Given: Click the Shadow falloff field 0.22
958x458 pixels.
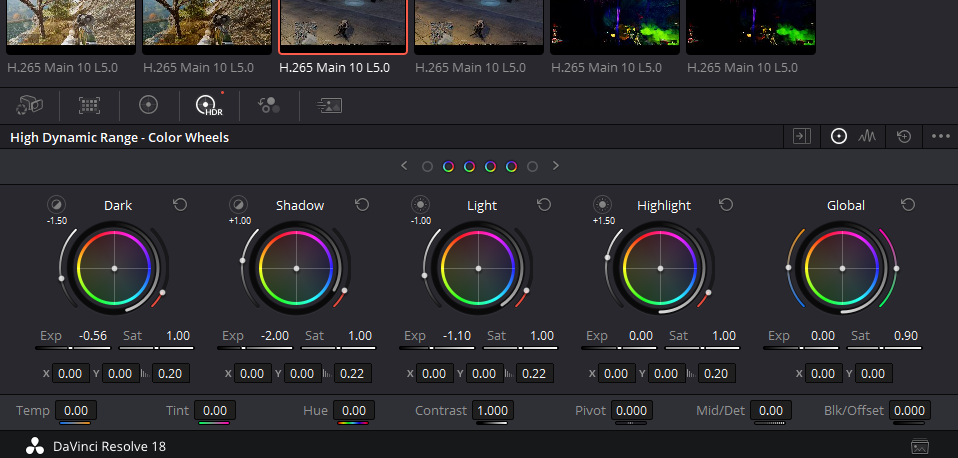Looking at the screenshot, I should pyautogui.click(x=353, y=373).
